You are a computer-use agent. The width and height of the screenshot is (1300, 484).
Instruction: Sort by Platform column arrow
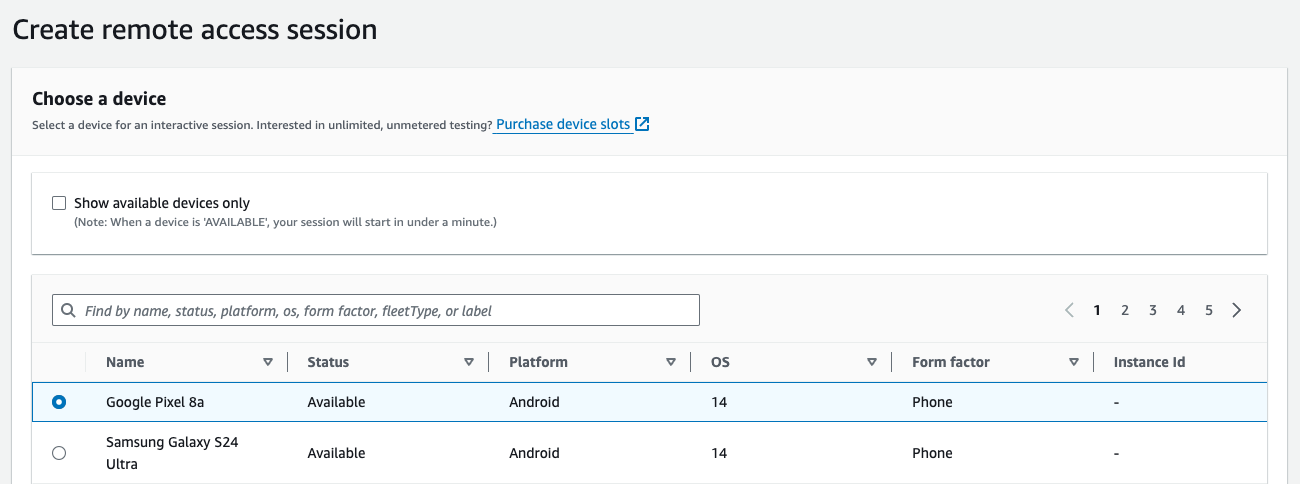coord(670,362)
